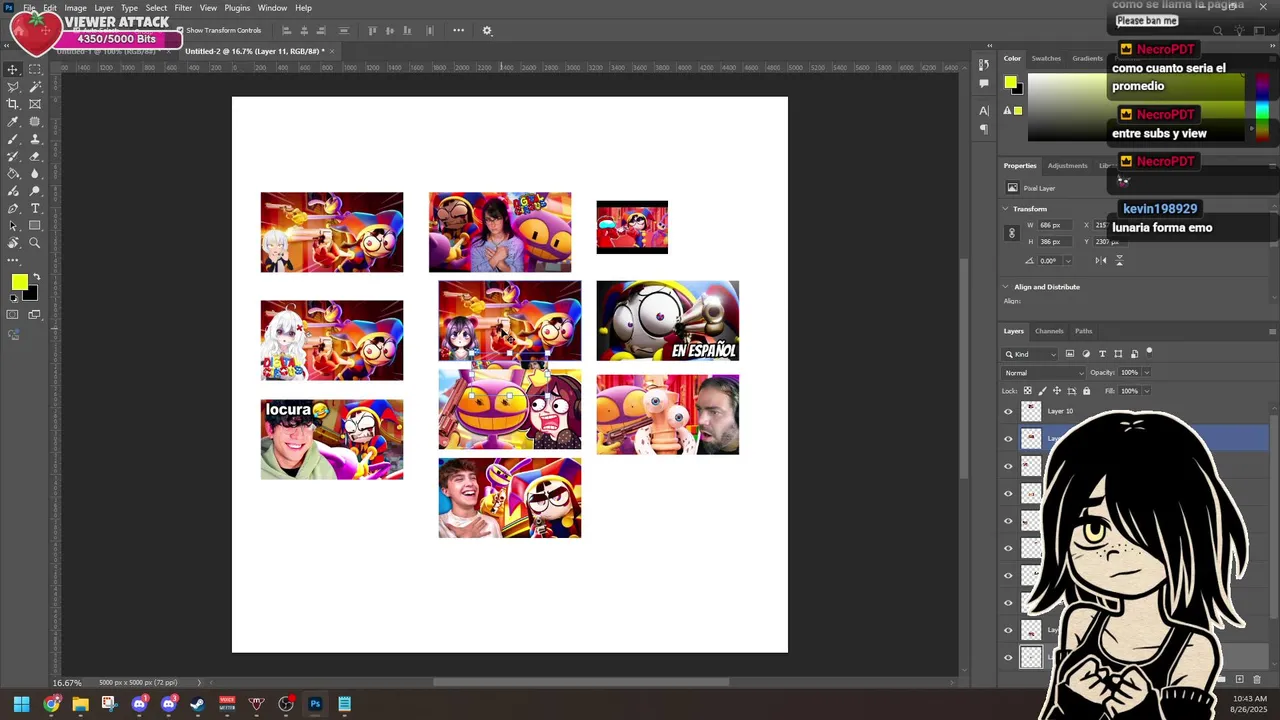Open rotation angle dropdown in Transform

click(1068, 261)
